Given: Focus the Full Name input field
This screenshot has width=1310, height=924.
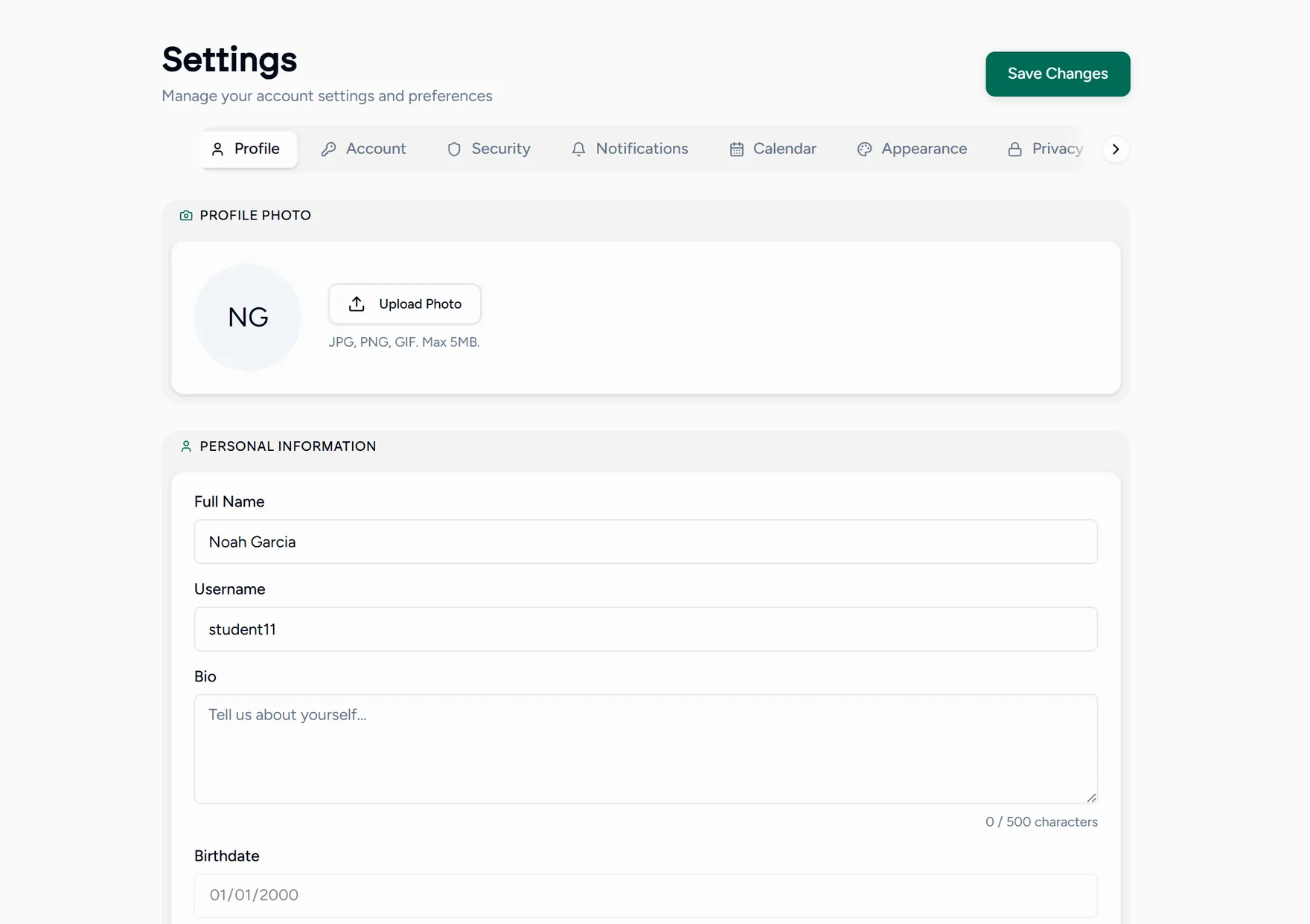Looking at the screenshot, I should tap(646, 542).
